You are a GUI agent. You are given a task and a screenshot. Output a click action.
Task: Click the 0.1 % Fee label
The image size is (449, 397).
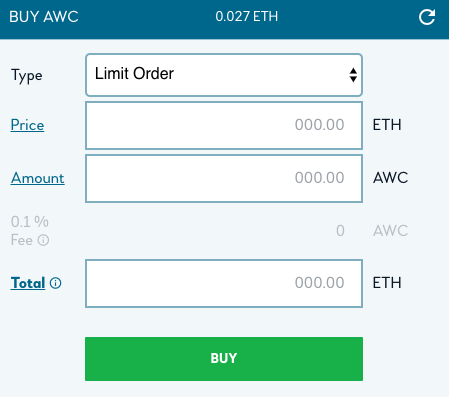tap(30, 231)
